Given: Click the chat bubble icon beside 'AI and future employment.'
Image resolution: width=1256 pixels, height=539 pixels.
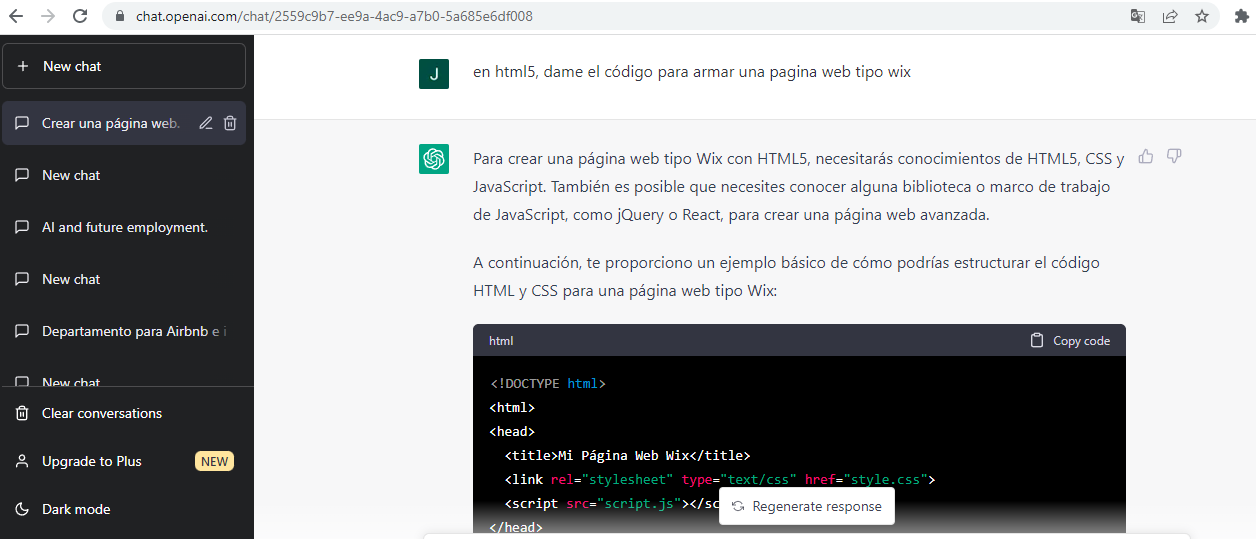Looking at the screenshot, I should (22, 227).
